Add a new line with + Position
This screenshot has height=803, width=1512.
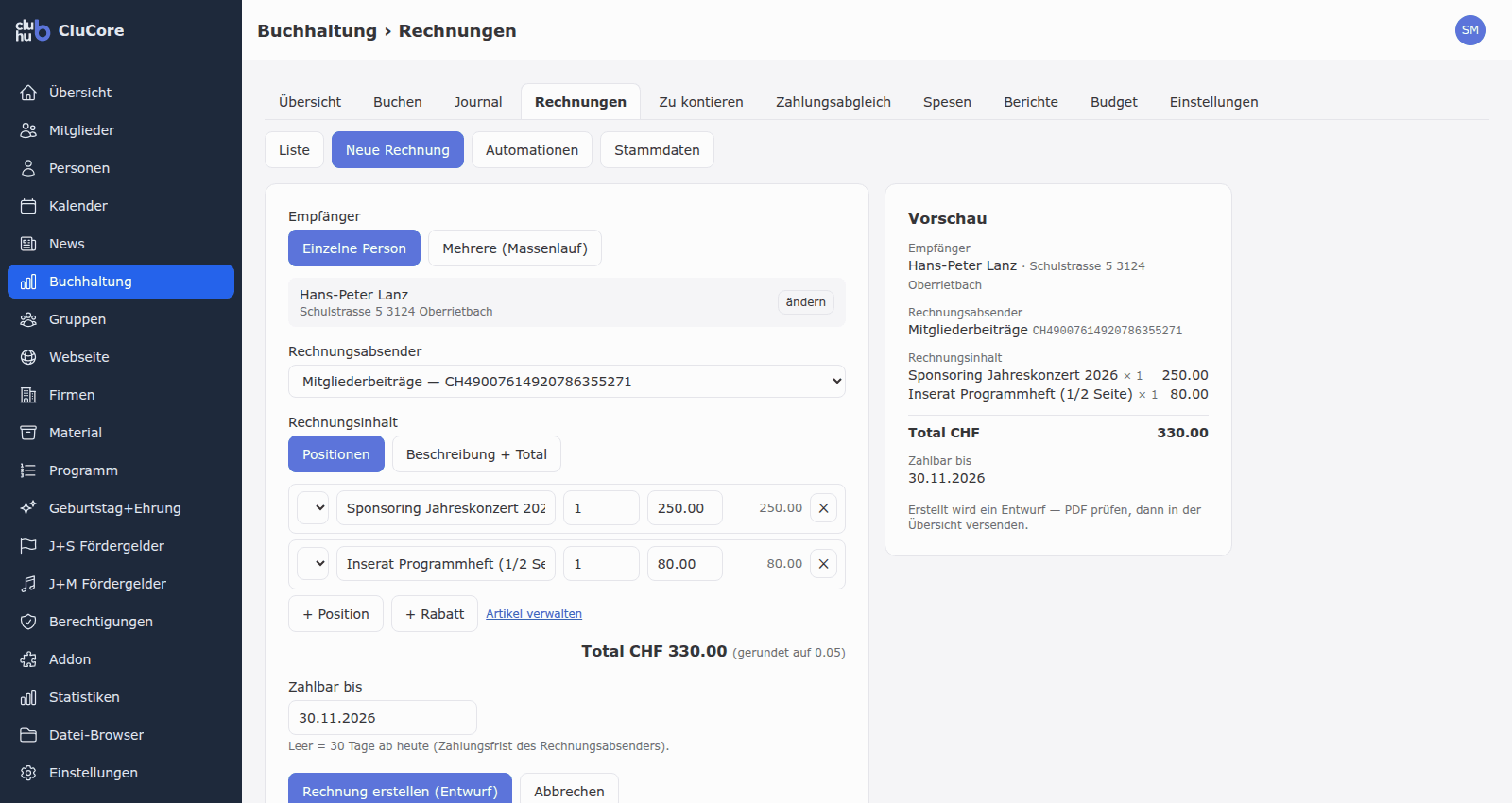pyautogui.click(x=335, y=614)
